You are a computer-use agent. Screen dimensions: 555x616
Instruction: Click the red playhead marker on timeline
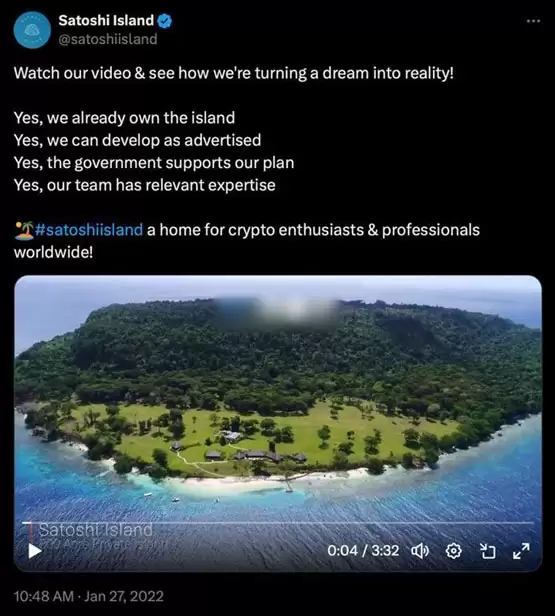pos(31,531)
